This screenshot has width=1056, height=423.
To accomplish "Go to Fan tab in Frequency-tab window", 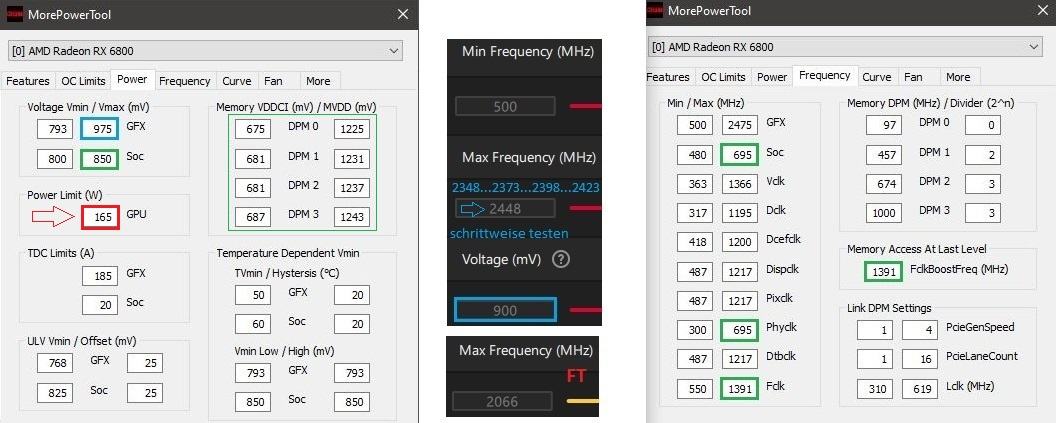I will 913,77.
